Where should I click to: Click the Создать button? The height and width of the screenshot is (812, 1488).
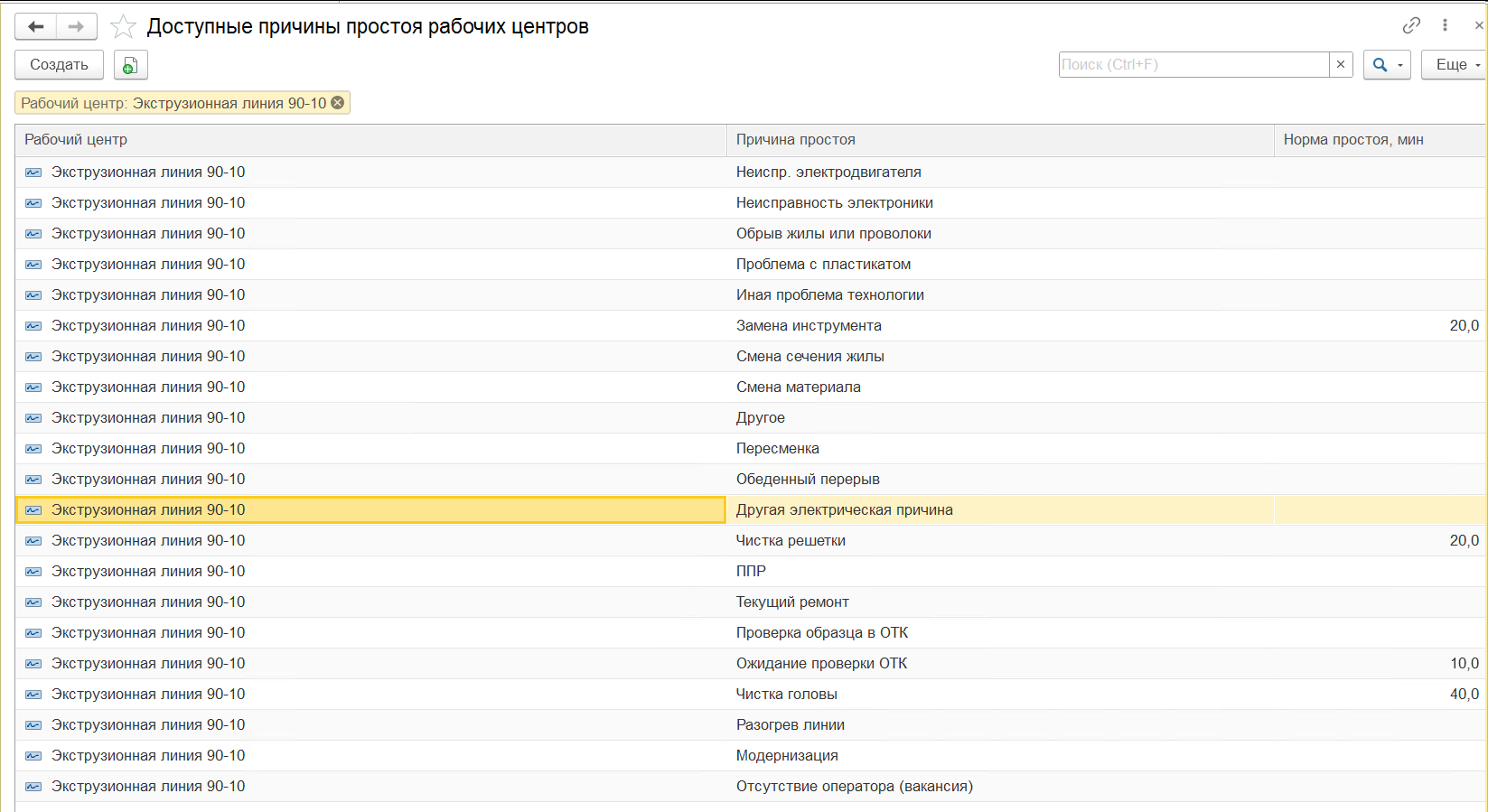tap(59, 65)
